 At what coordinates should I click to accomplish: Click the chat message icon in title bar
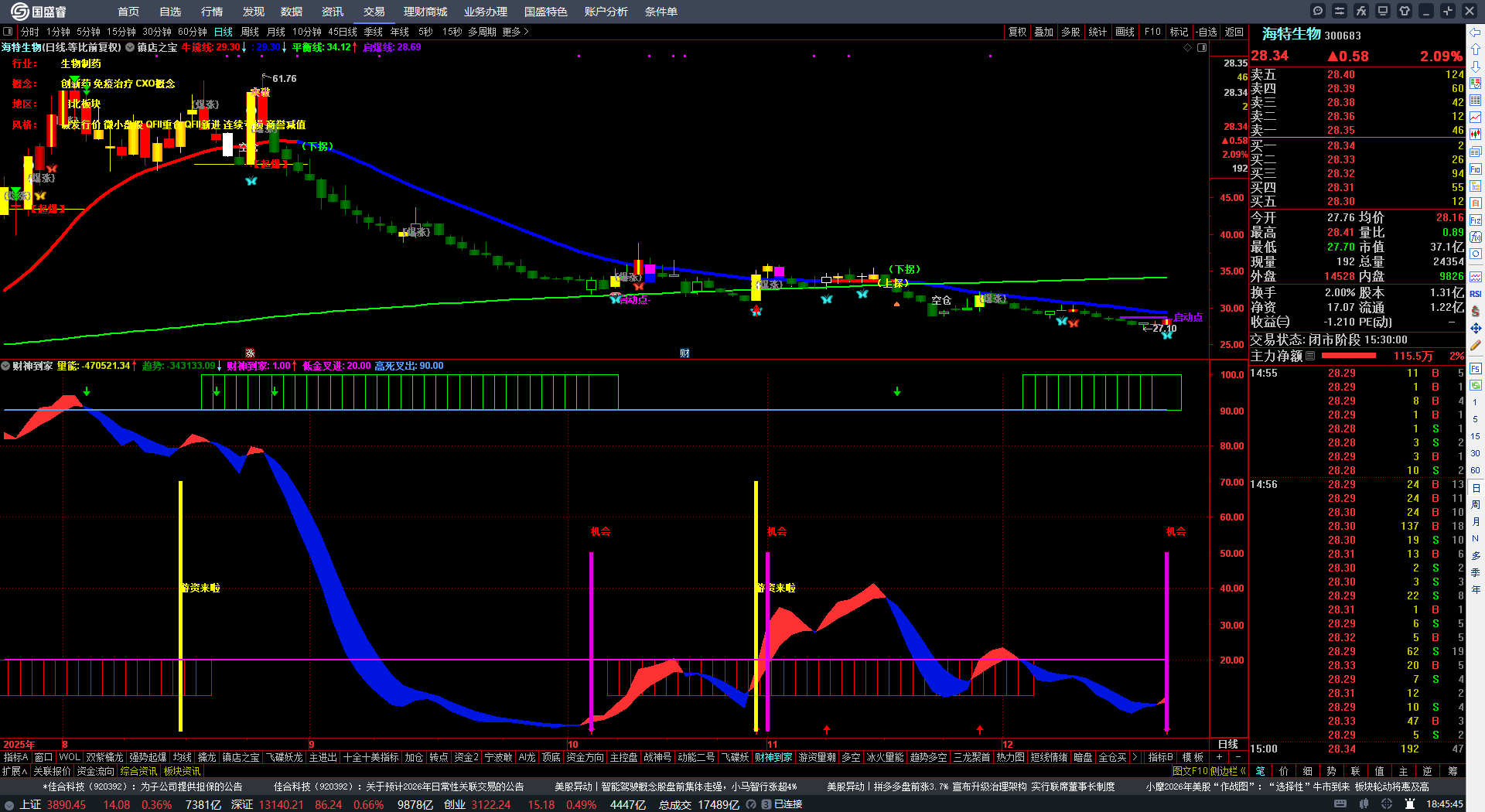[1318, 11]
